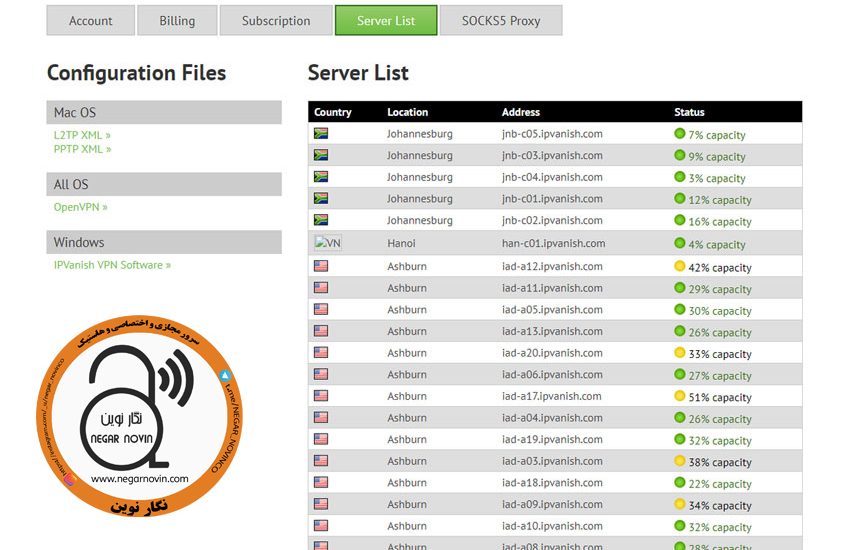The image size is (850, 550).
Task: Click the Location column header
Action: pos(408,112)
